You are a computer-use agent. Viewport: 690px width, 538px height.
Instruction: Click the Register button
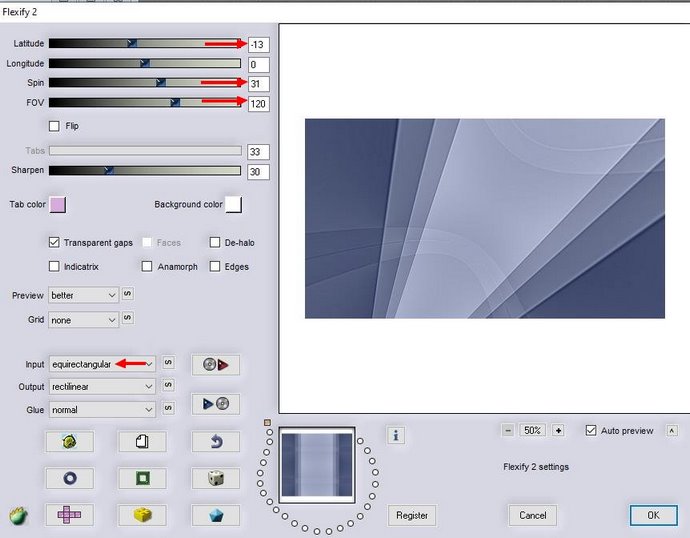click(412, 515)
